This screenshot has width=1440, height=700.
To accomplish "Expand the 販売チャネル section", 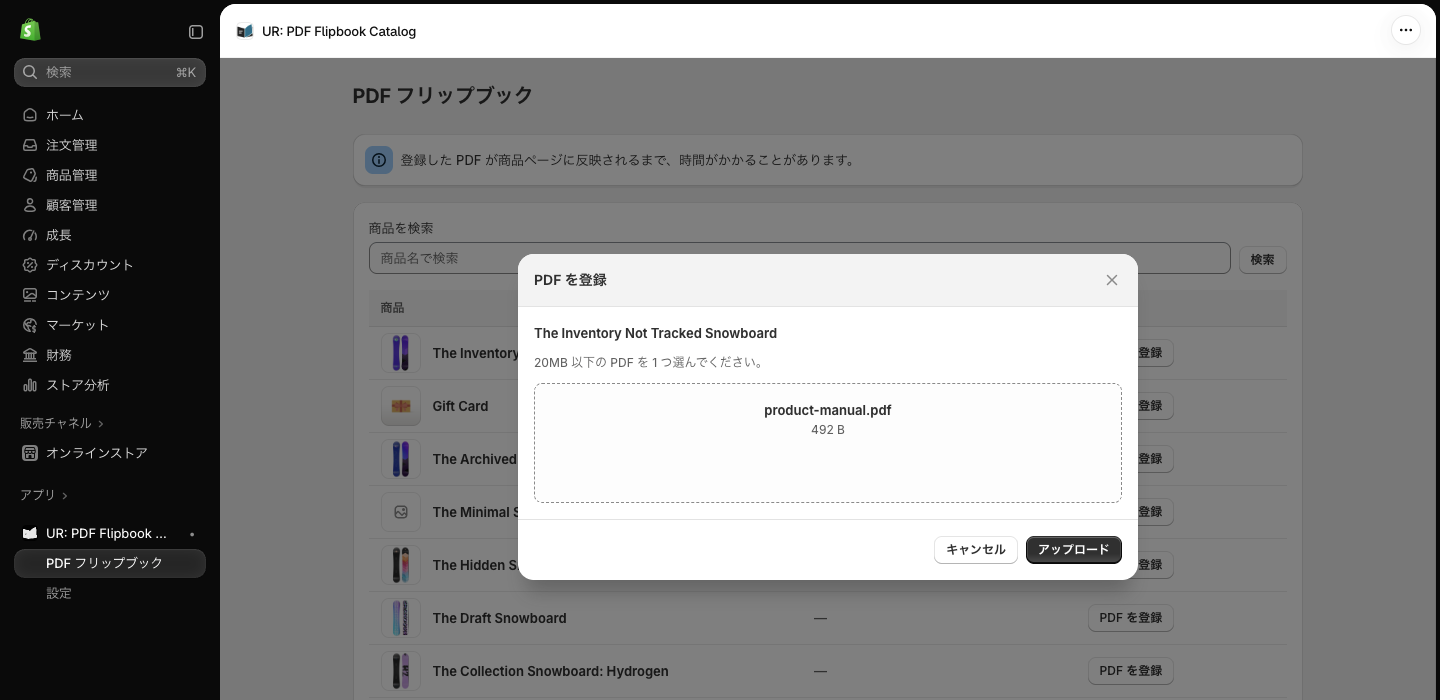I will coord(62,423).
